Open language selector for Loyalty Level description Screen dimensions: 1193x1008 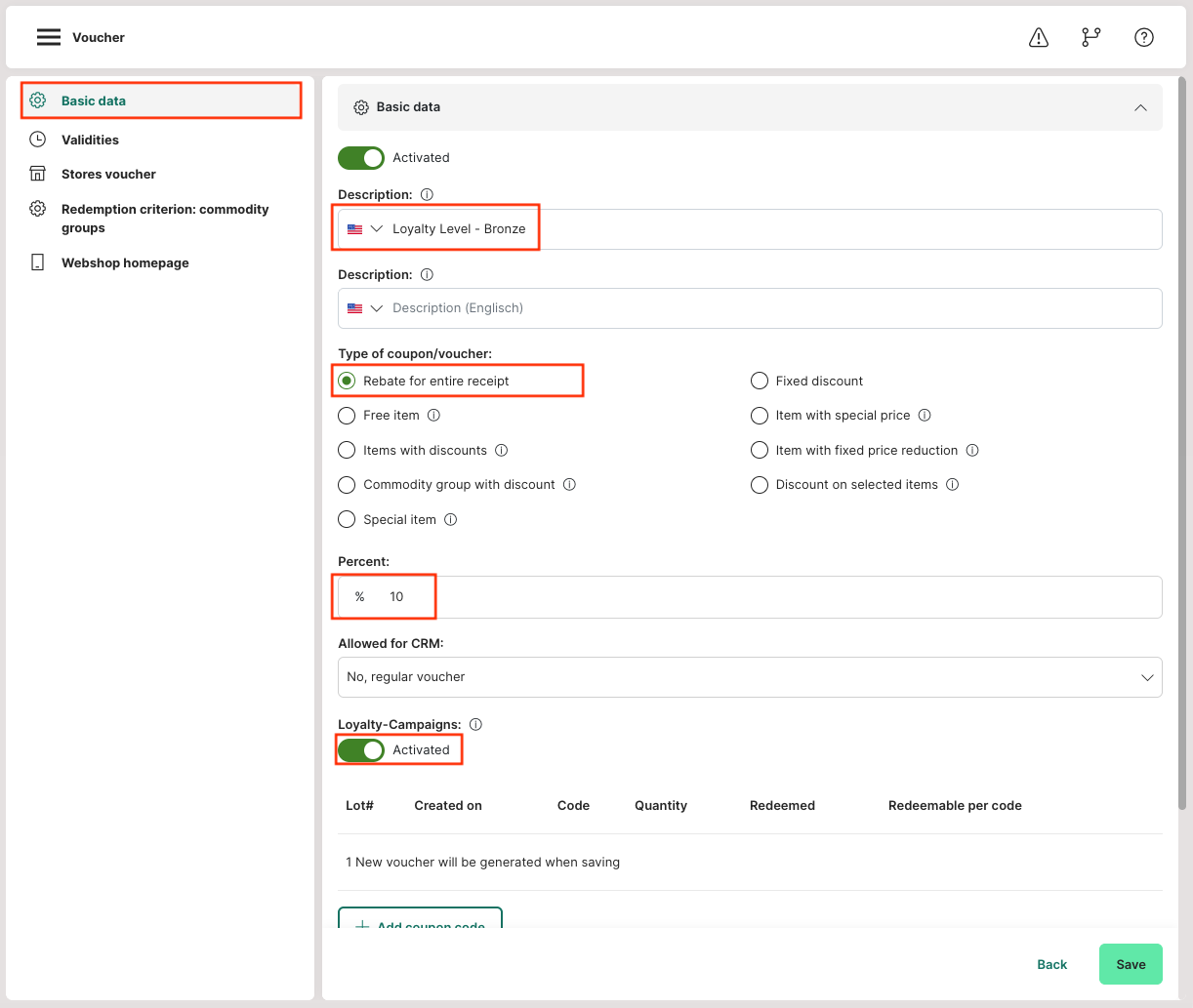pyautogui.click(x=365, y=229)
